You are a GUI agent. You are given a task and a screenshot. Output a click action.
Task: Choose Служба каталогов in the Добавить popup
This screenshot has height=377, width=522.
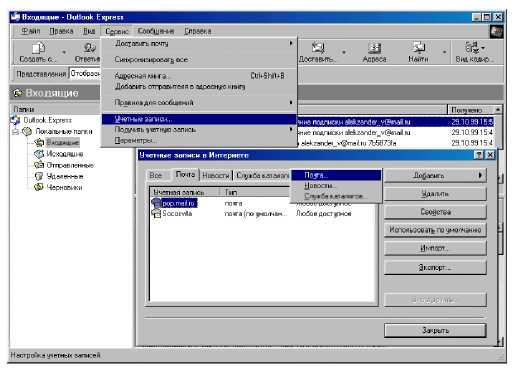coord(336,196)
